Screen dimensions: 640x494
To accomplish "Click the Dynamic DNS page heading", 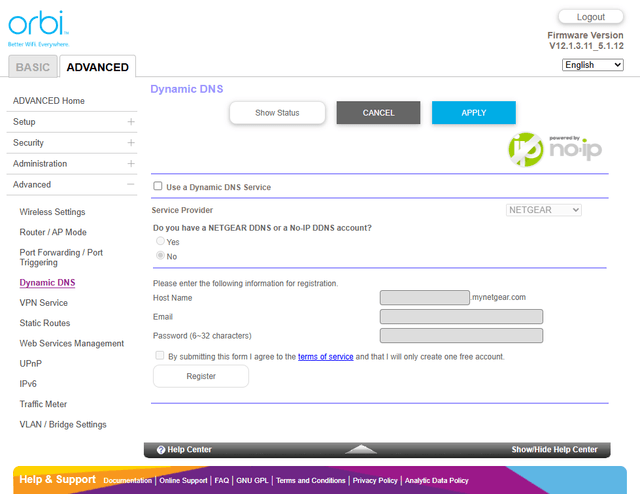I will (187, 89).
